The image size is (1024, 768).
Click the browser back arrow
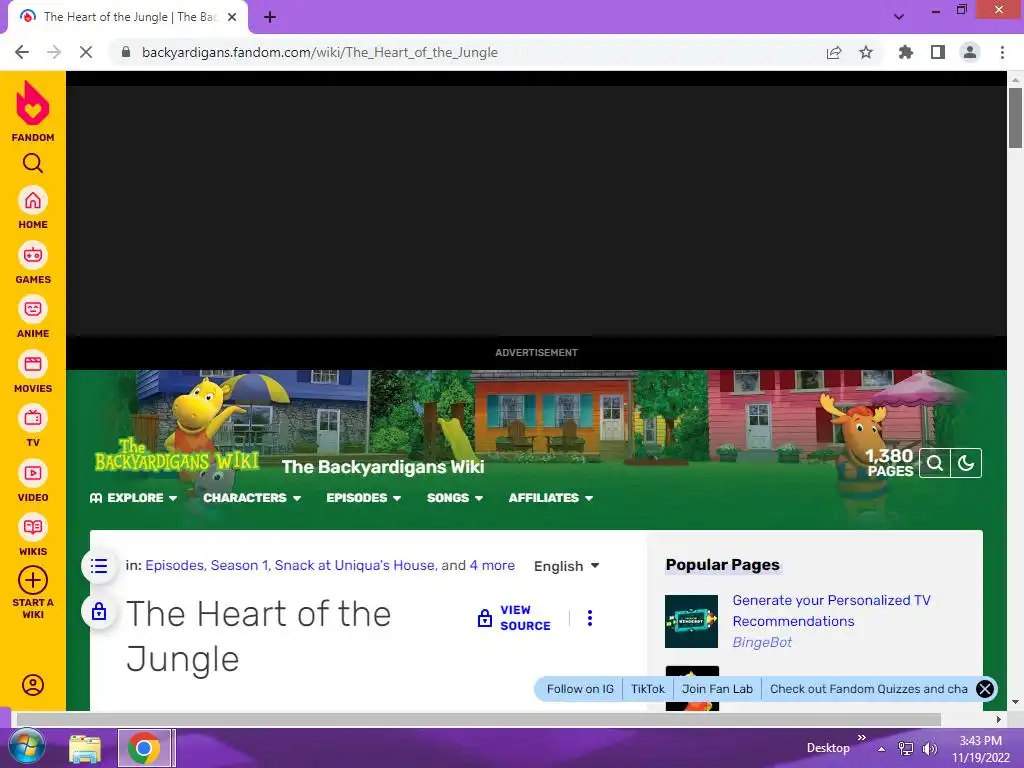pyautogui.click(x=22, y=52)
